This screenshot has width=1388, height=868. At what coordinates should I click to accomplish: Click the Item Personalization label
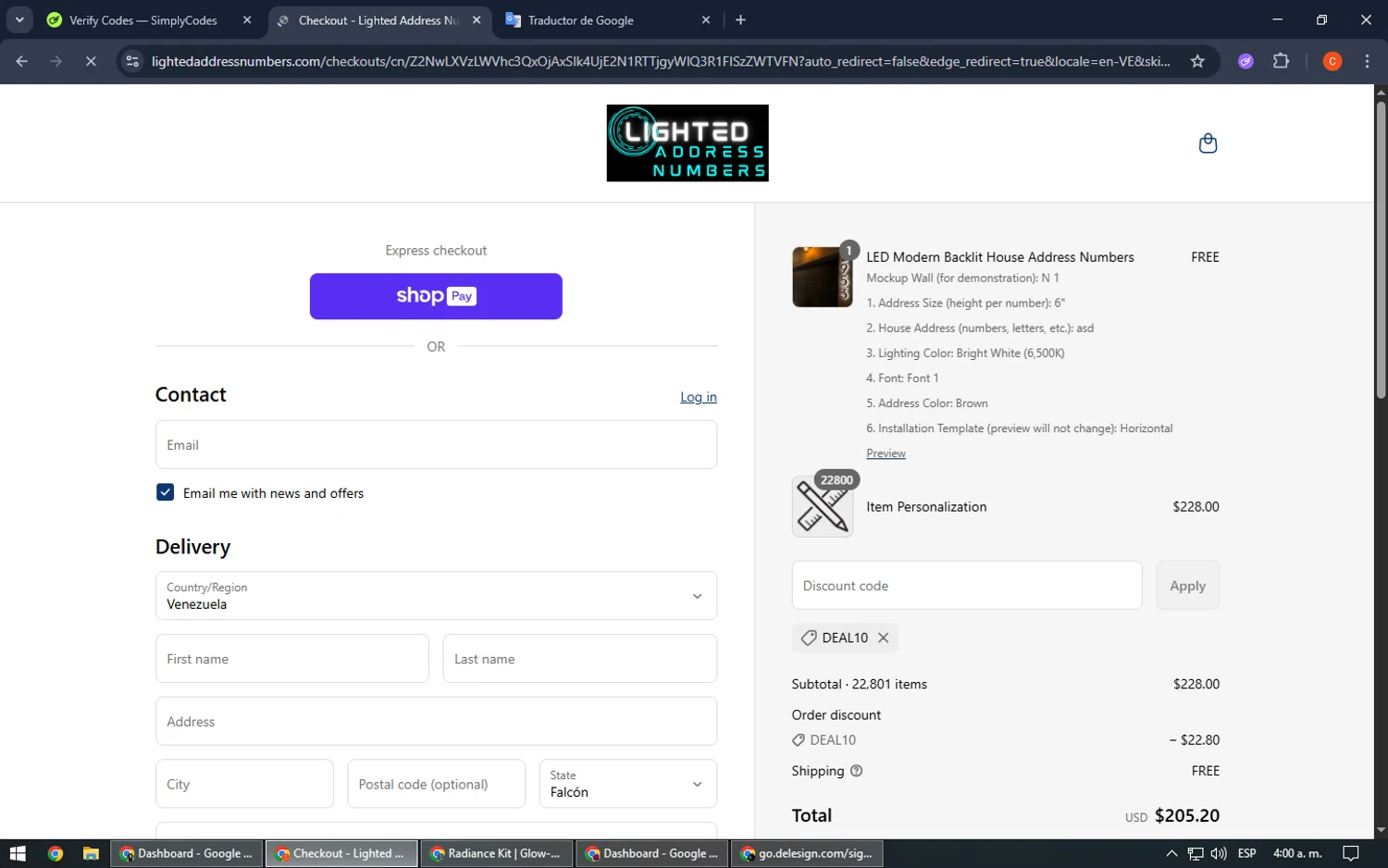click(926, 507)
